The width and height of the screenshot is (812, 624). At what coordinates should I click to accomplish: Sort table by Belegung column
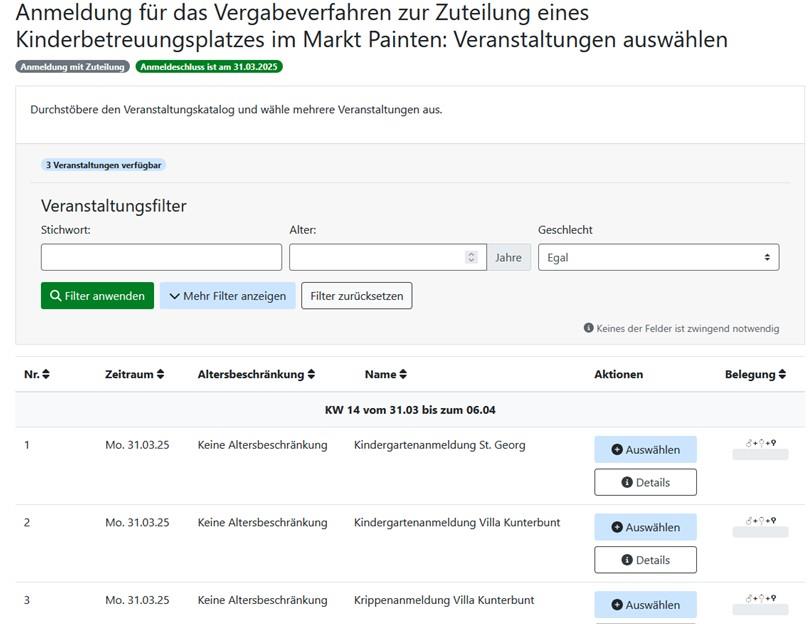pos(755,374)
